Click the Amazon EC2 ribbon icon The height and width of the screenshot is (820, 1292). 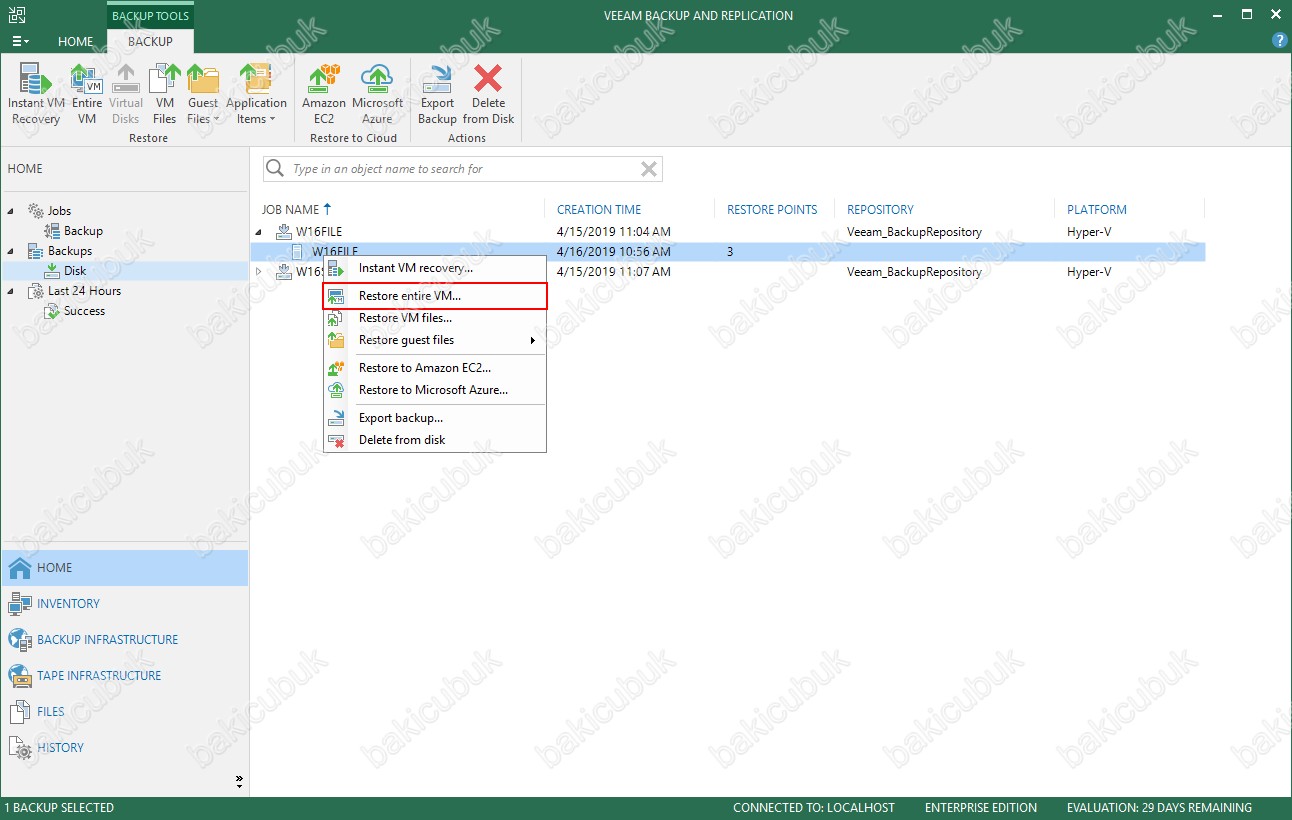point(324,94)
